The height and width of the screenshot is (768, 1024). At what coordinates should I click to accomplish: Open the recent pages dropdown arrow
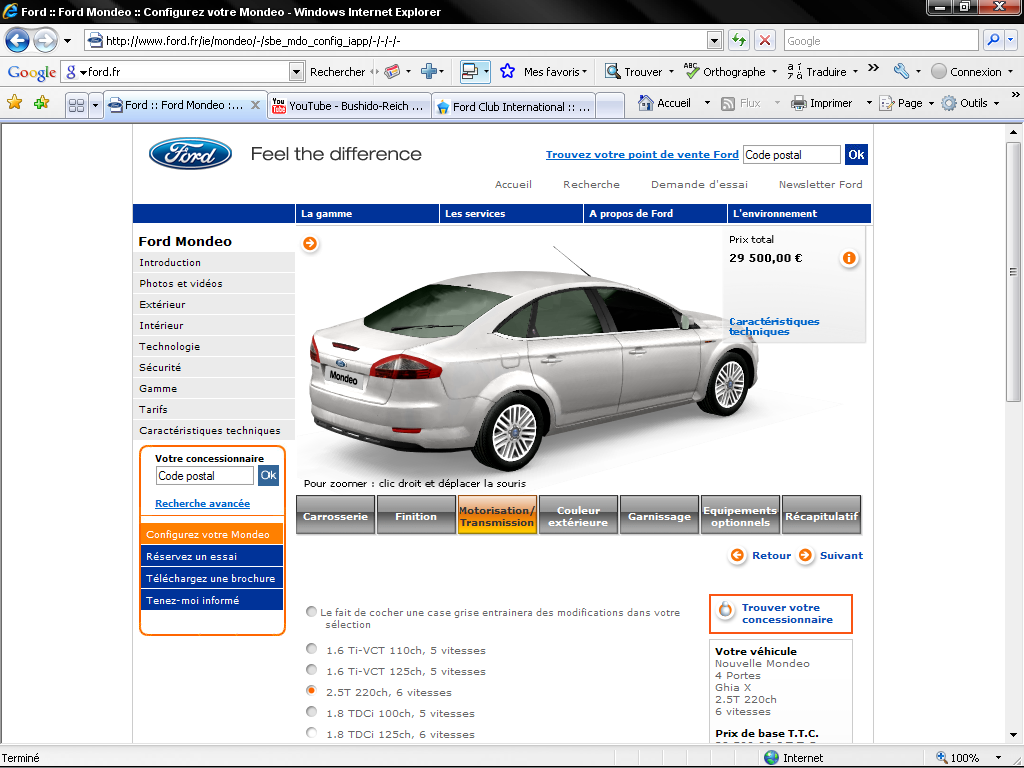(x=67, y=40)
